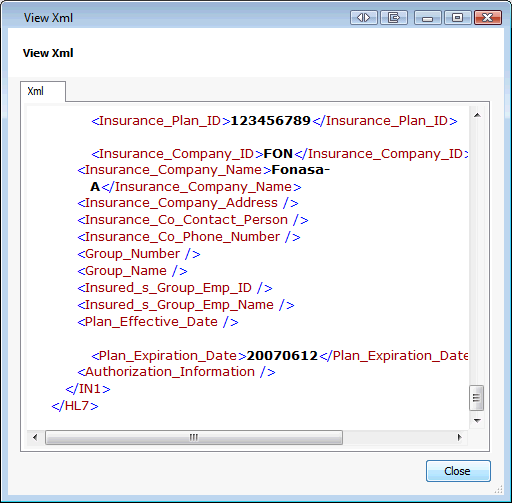
Task: Click the horizontal scrollbar thumb
Action: pos(194,437)
